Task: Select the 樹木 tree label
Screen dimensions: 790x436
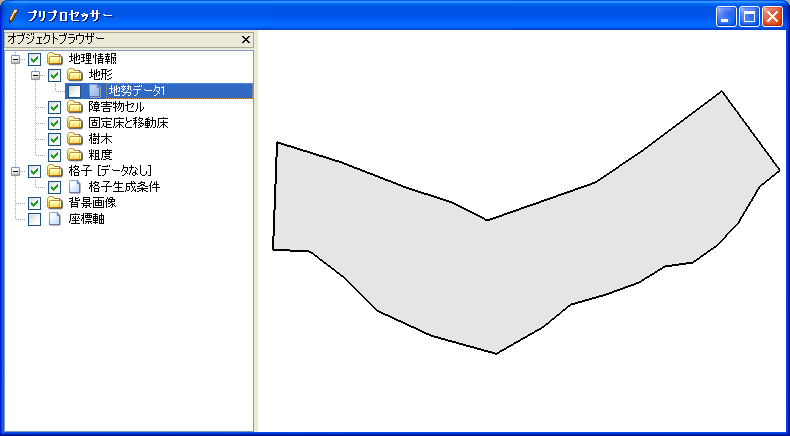Action: pyautogui.click(x=100, y=139)
